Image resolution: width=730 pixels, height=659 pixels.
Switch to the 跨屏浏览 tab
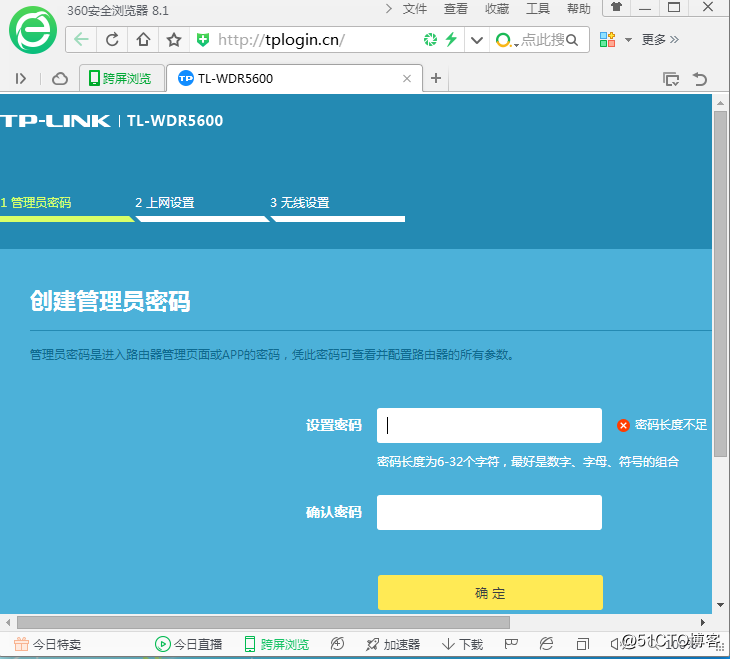pos(122,78)
